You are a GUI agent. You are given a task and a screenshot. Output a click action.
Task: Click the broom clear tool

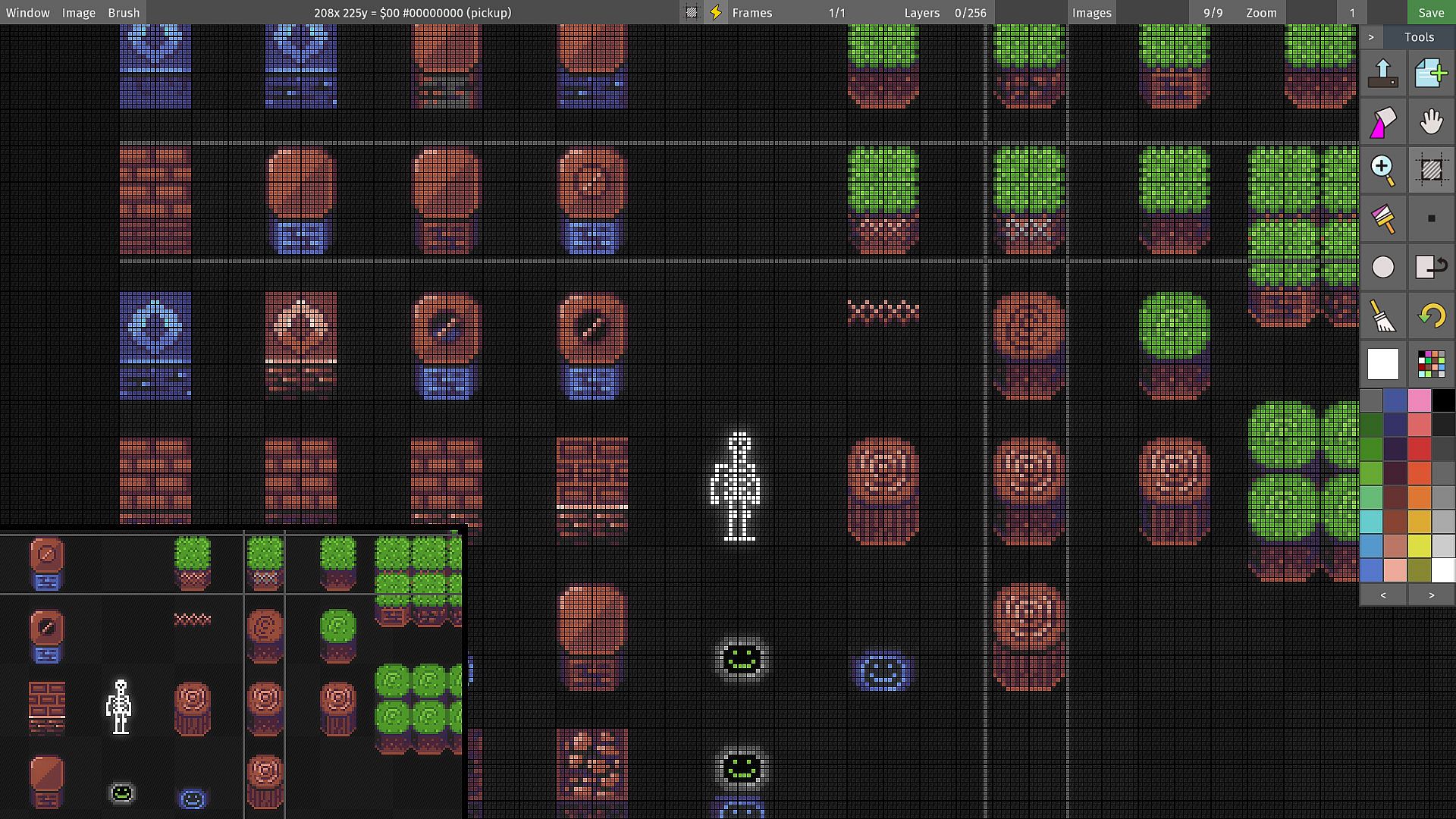(1382, 315)
